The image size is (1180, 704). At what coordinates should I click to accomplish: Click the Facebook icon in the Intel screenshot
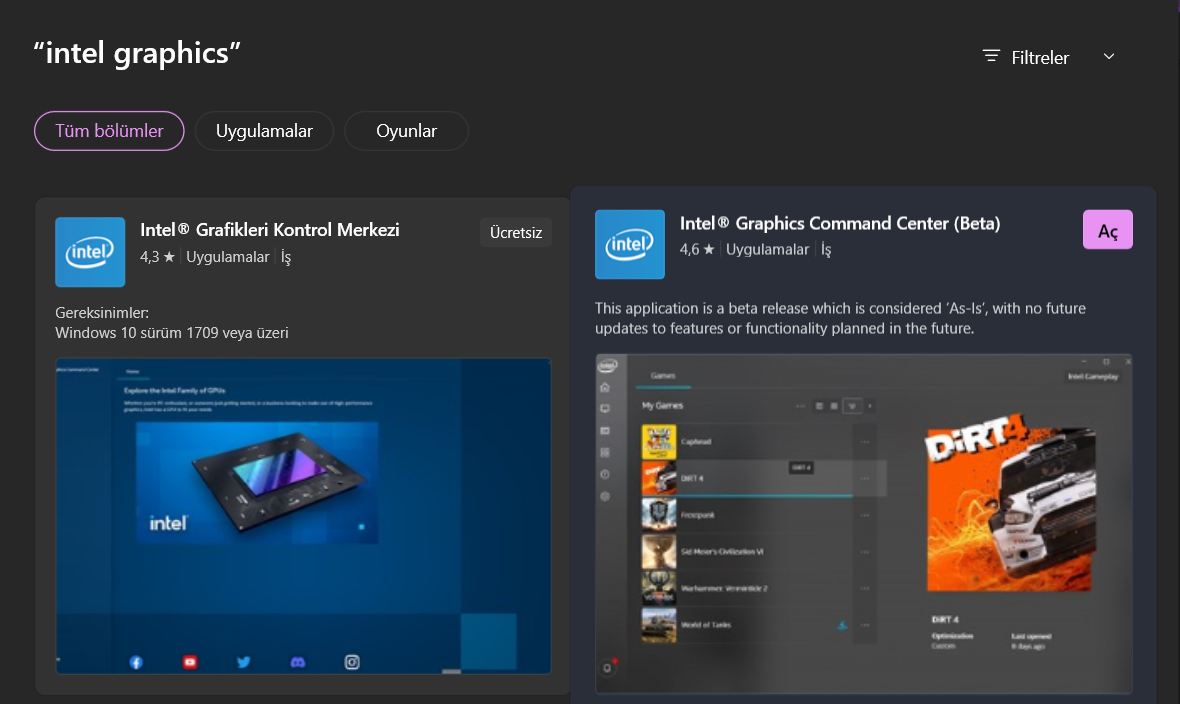(135, 663)
